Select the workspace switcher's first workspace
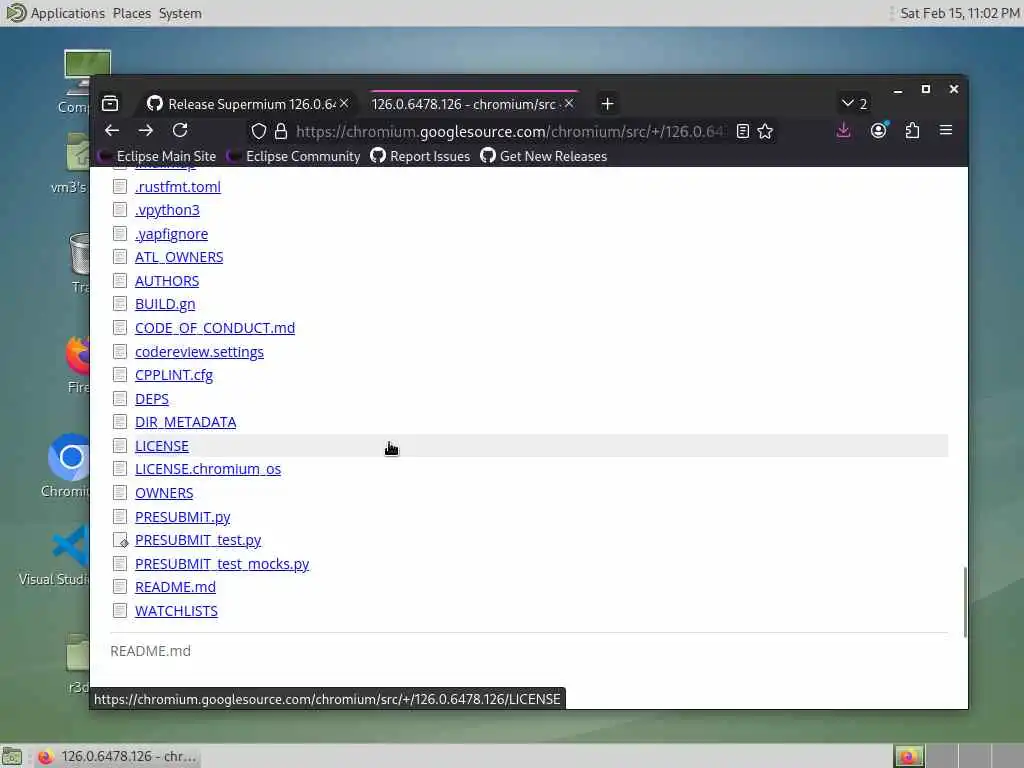Viewport: 1024px width, 768px height. (x=908, y=756)
